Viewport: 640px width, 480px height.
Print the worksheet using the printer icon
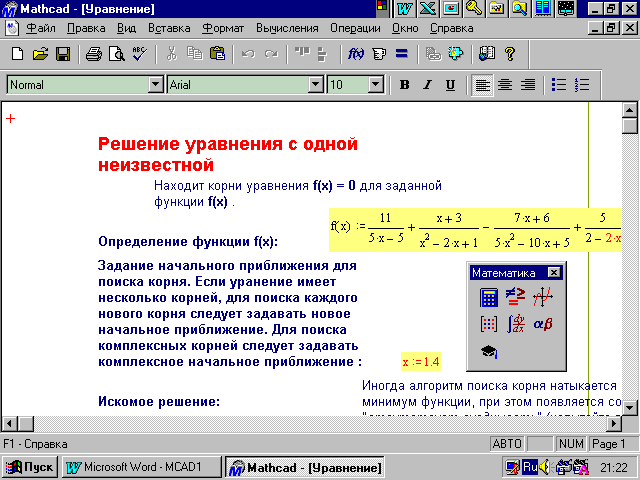click(93, 54)
